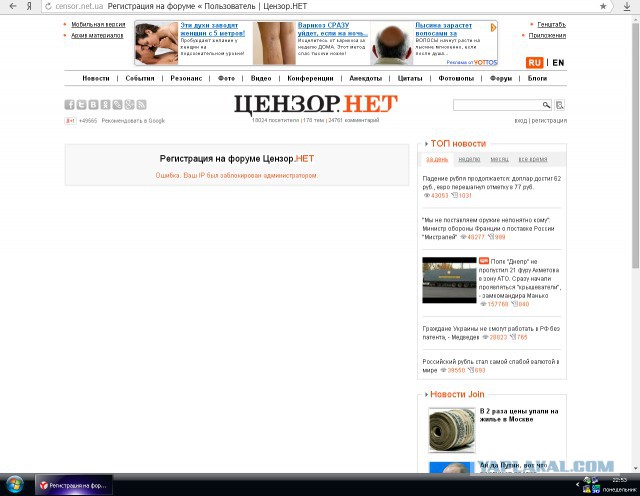The height and width of the screenshot is (496, 640).
Task: Click the browser back arrow
Action: point(13,6)
